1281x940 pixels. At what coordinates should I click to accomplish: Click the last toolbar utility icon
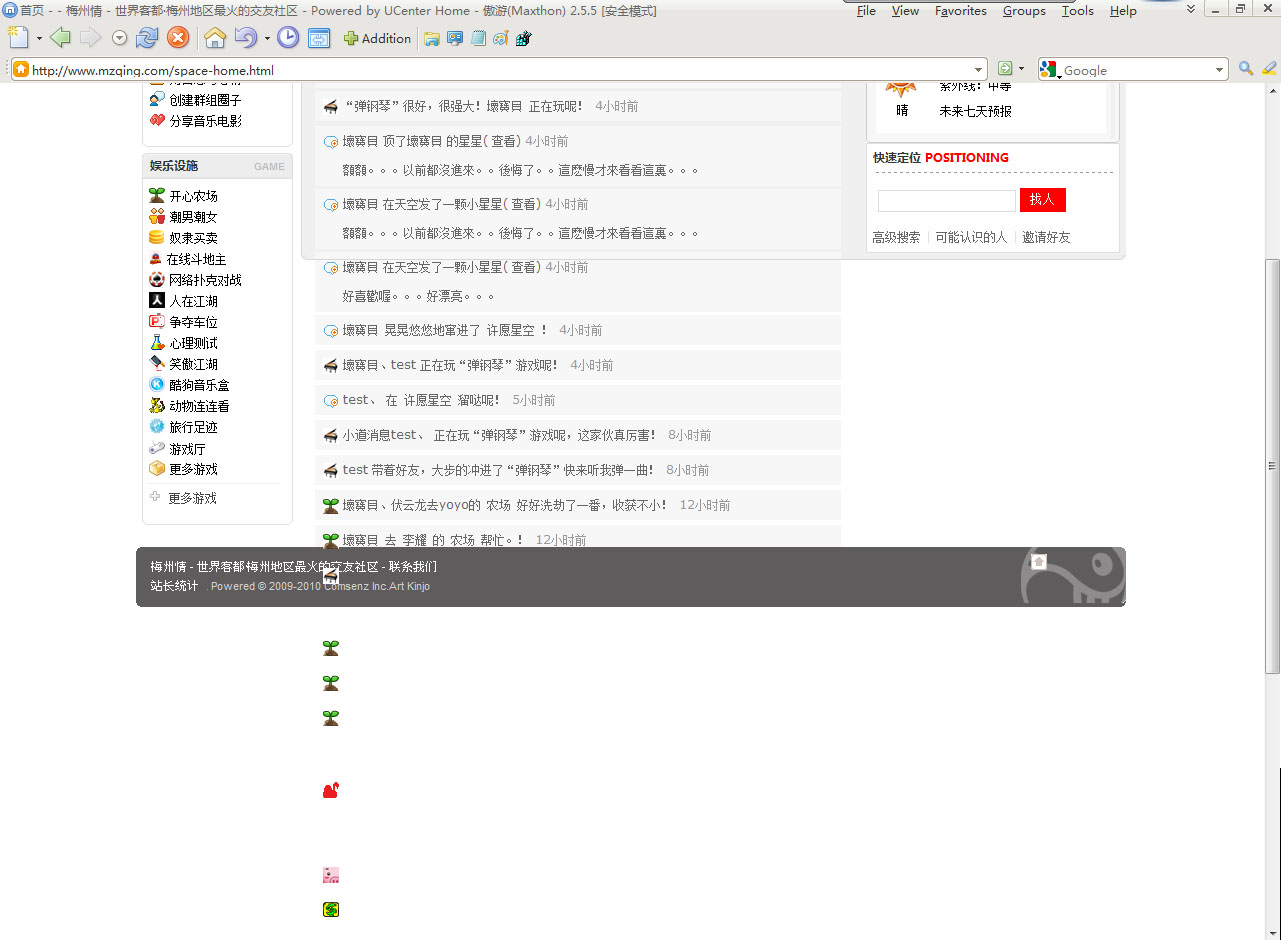(x=523, y=39)
